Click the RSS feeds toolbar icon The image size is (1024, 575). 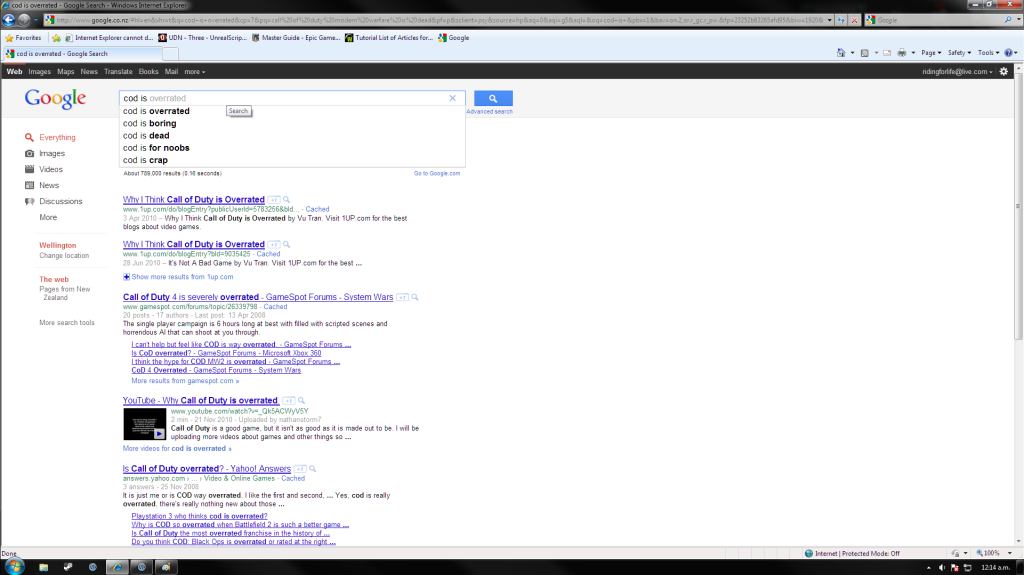pyautogui.click(x=865, y=53)
